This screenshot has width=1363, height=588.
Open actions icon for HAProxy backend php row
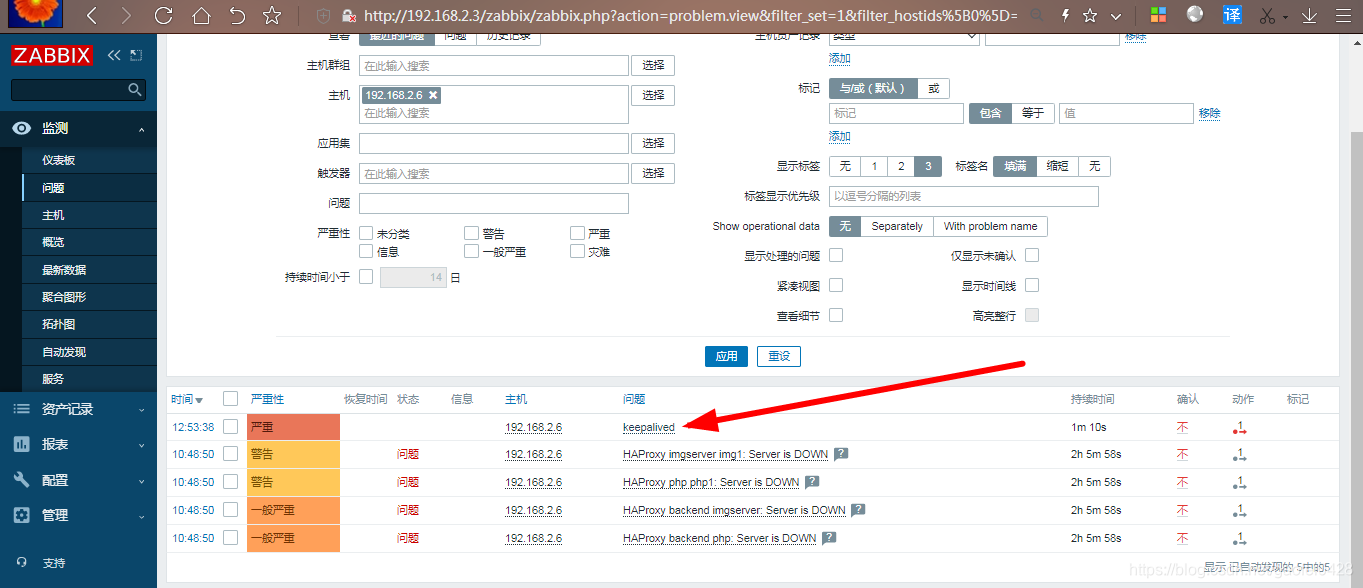(1240, 539)
